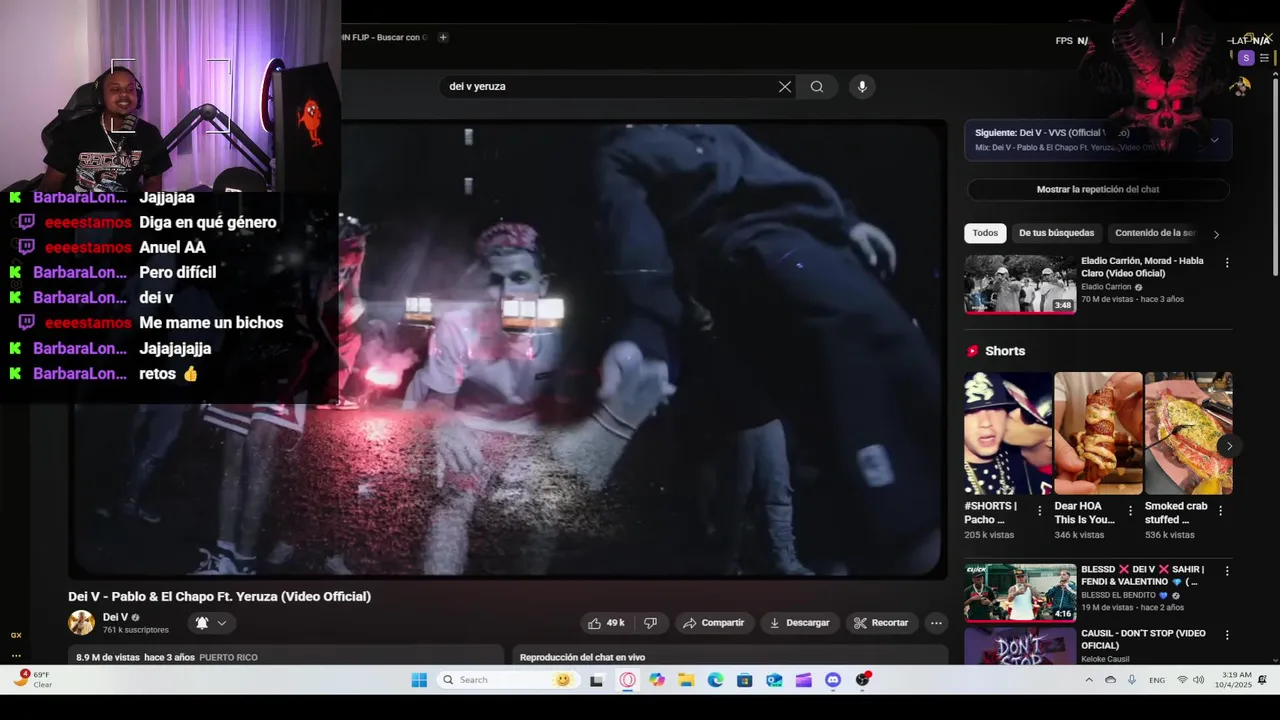Open Smoked crab stuffed short thumbnail
The width and height of the screenshot is (1280, 720).
point(1188,433)
